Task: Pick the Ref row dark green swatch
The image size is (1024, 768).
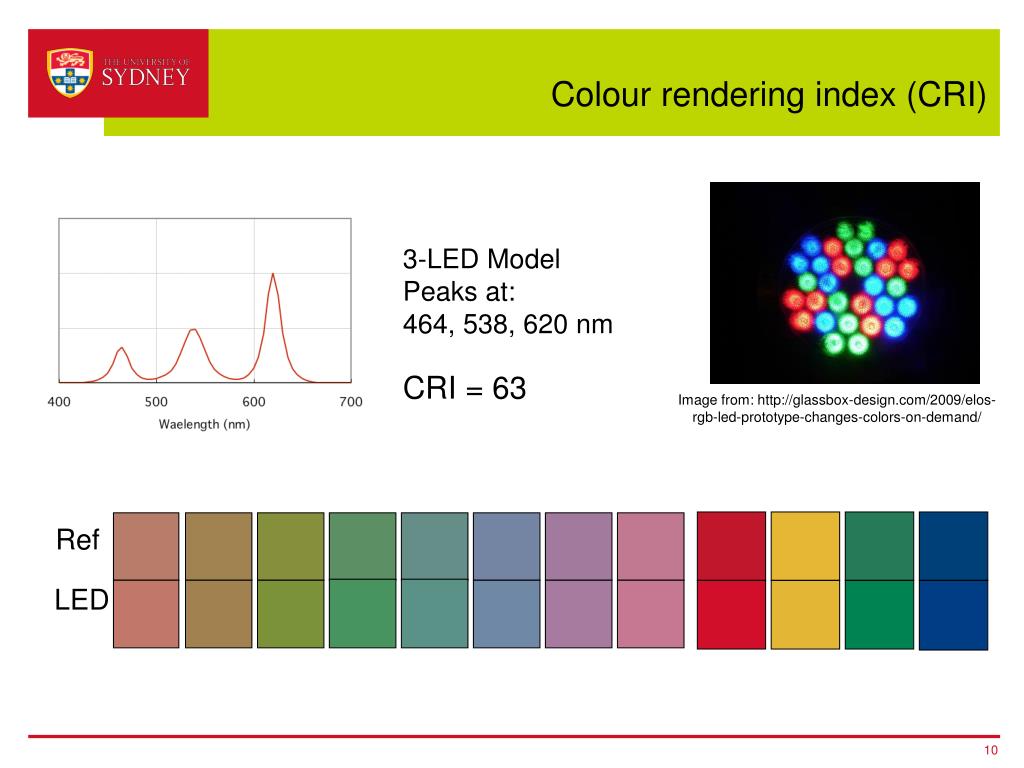Action: click(879, 546)
